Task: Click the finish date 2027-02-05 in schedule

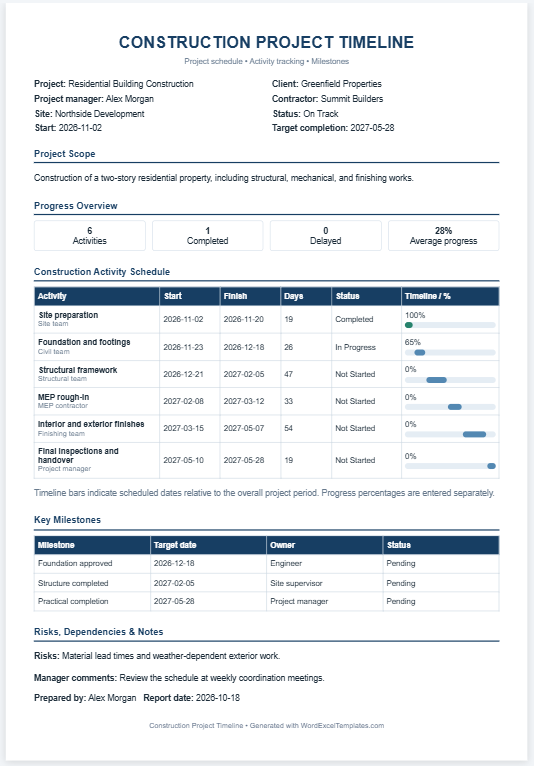Action: [x=244, y=374]
